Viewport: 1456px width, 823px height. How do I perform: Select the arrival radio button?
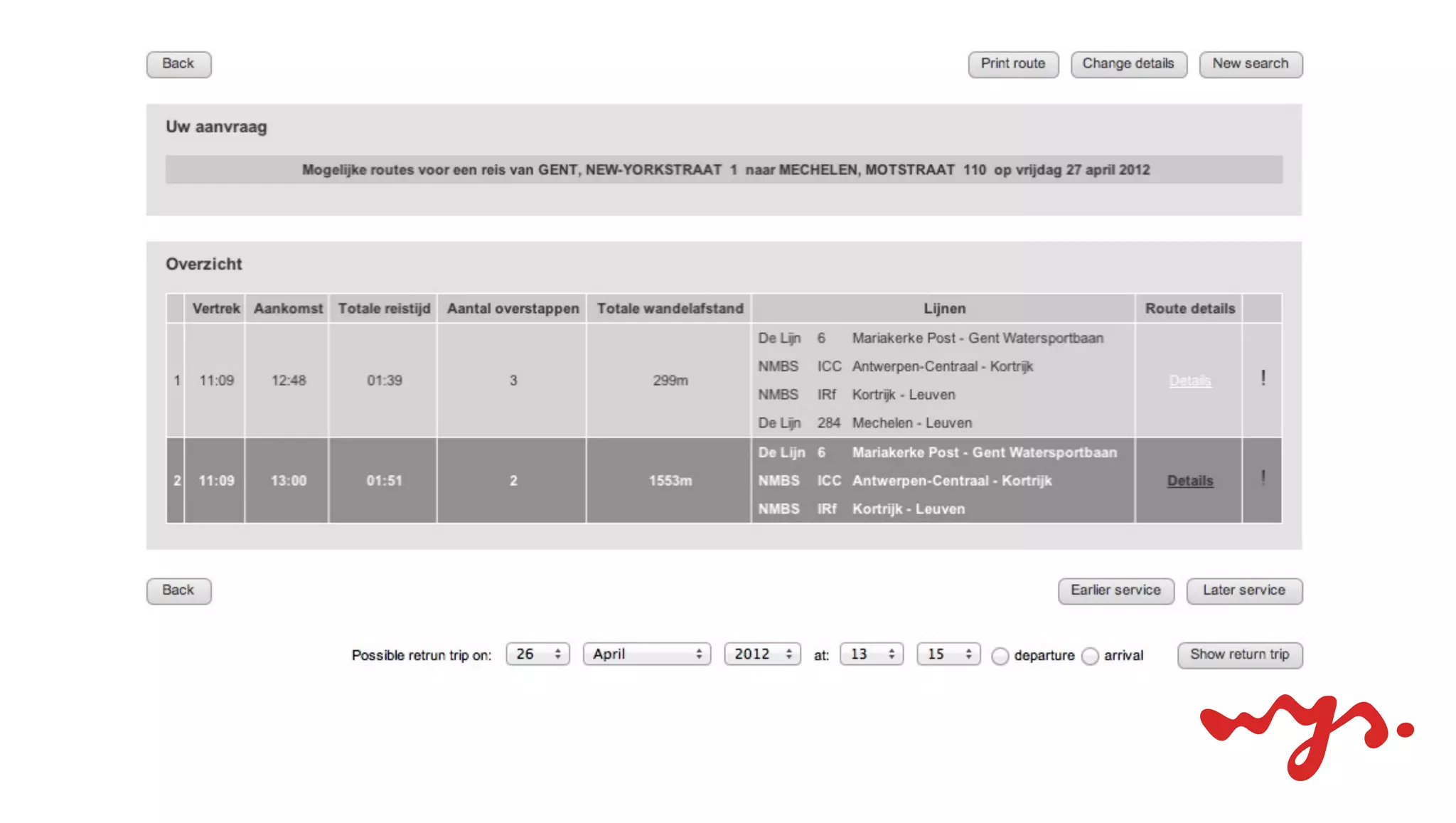tap(1090, 656)
